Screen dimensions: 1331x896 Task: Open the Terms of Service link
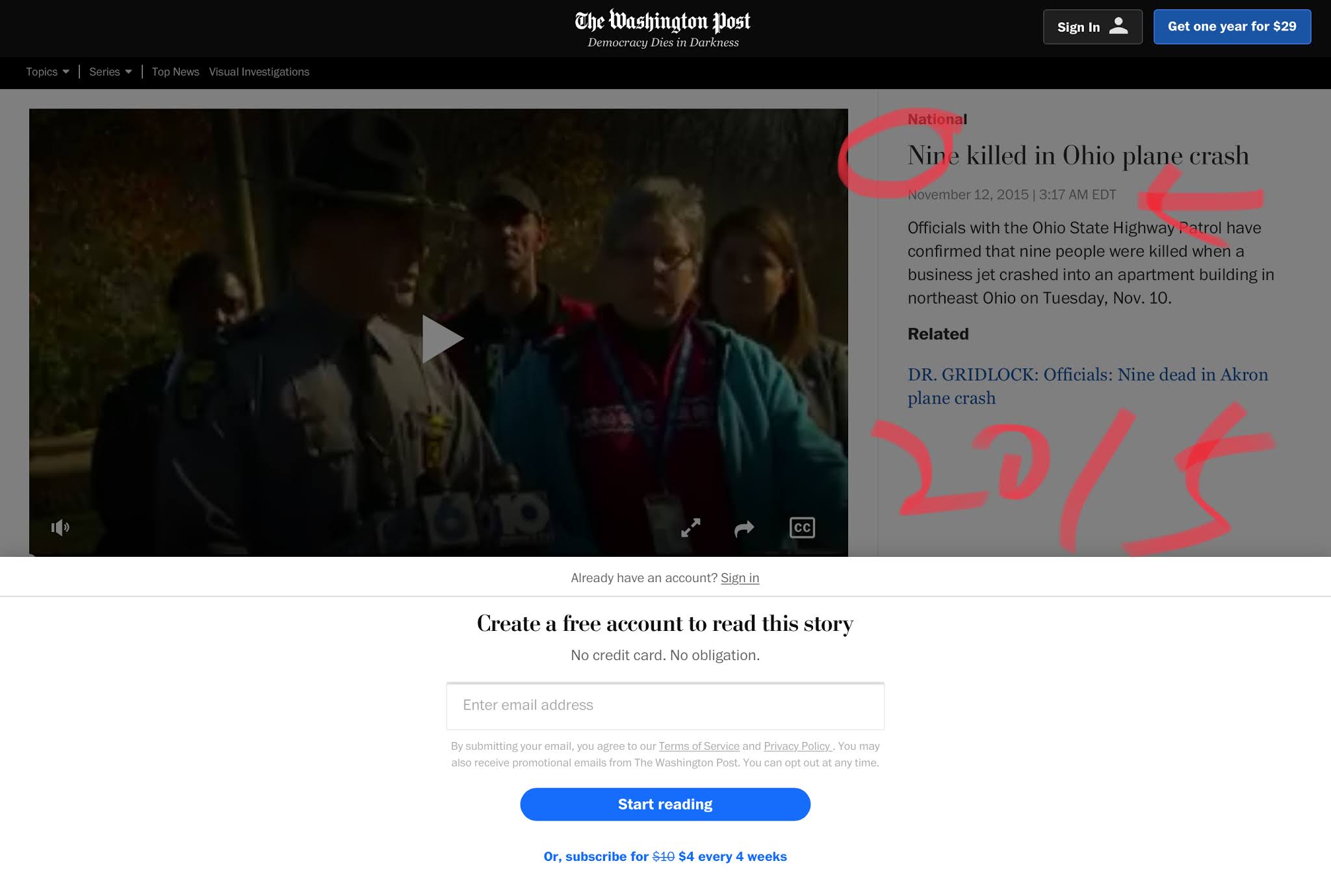(x=699, y=746)
